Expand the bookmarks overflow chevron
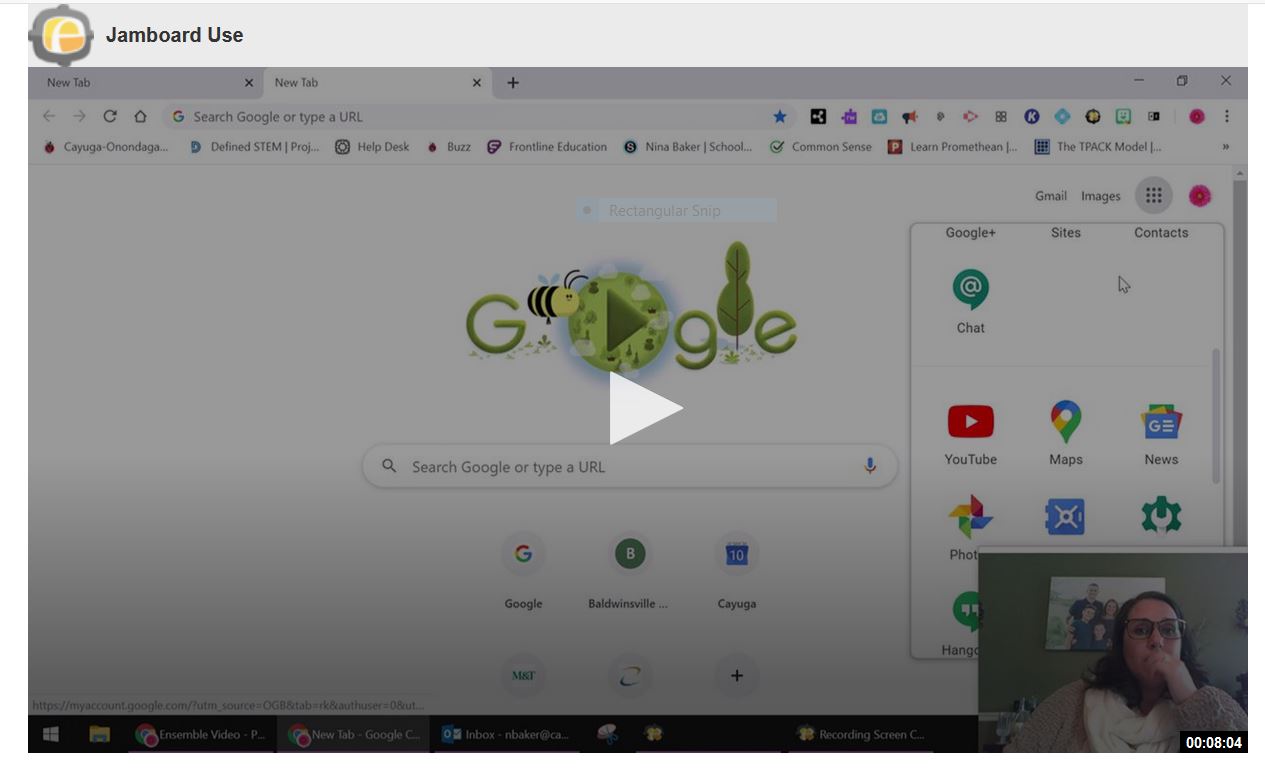 click(1225, 147)
